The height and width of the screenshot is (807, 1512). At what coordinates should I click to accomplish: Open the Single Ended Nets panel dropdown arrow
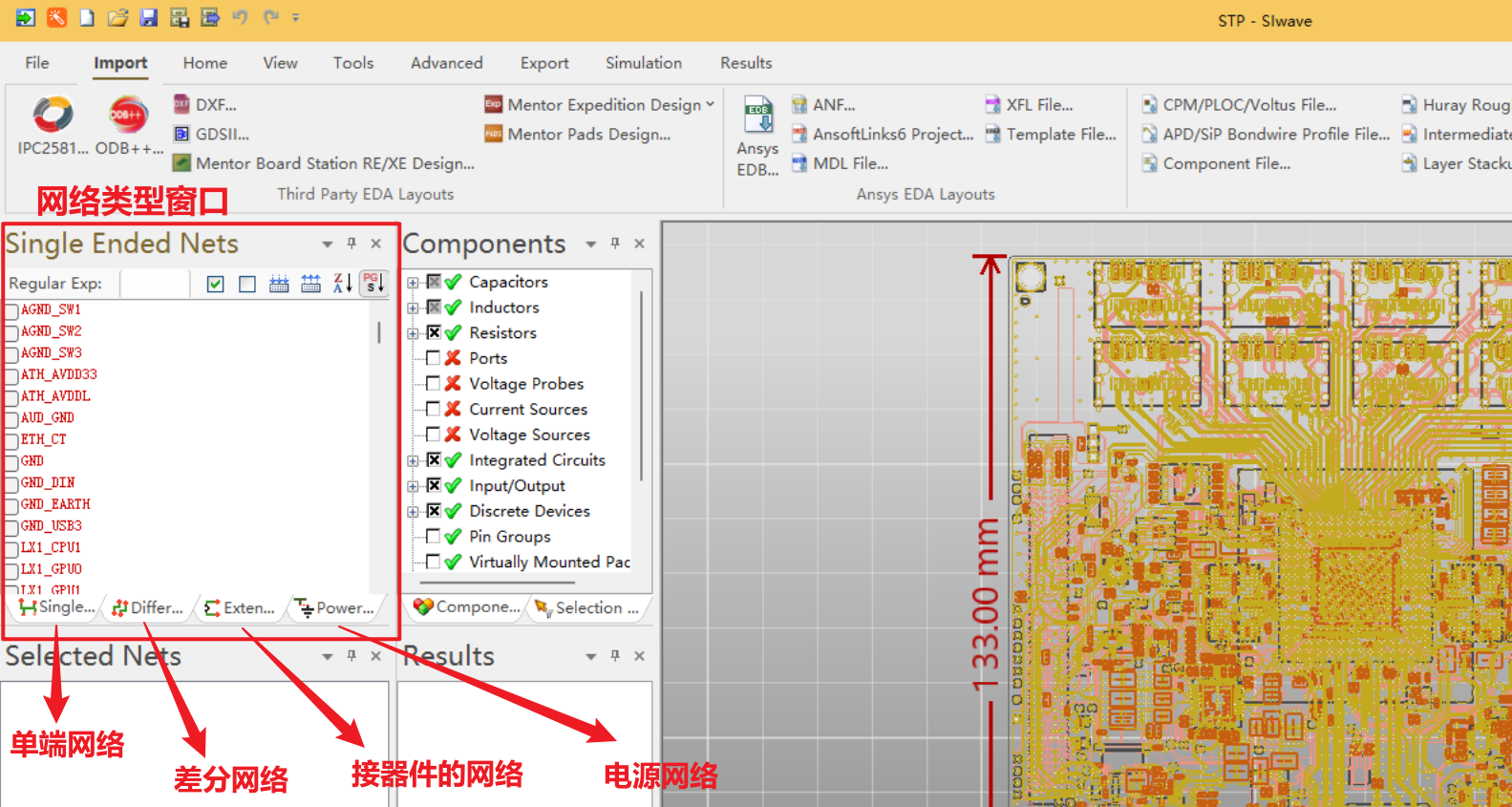click(x=328, y=244)
